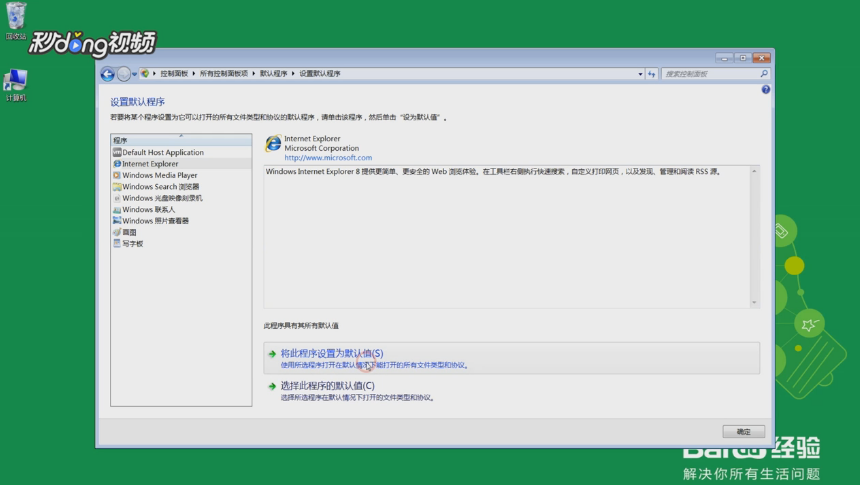Open the recent pages dropdown arrow
The width and height of the screenshot is (860, 485).
point(134,74)
